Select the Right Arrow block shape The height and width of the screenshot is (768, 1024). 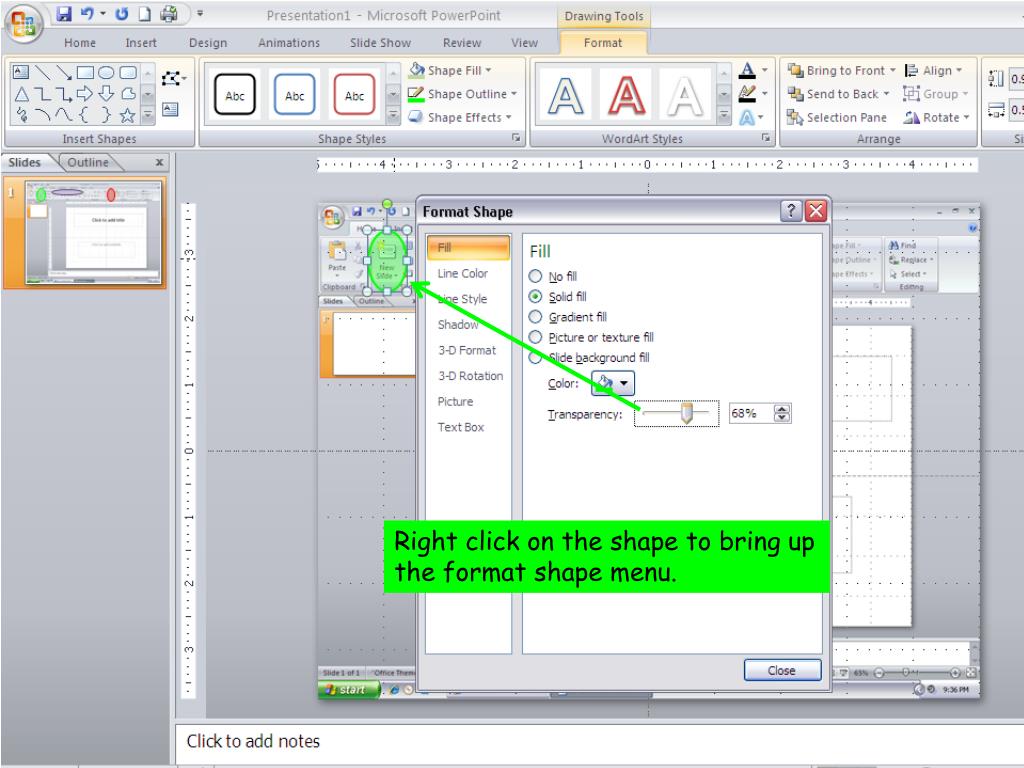[85, 94]
